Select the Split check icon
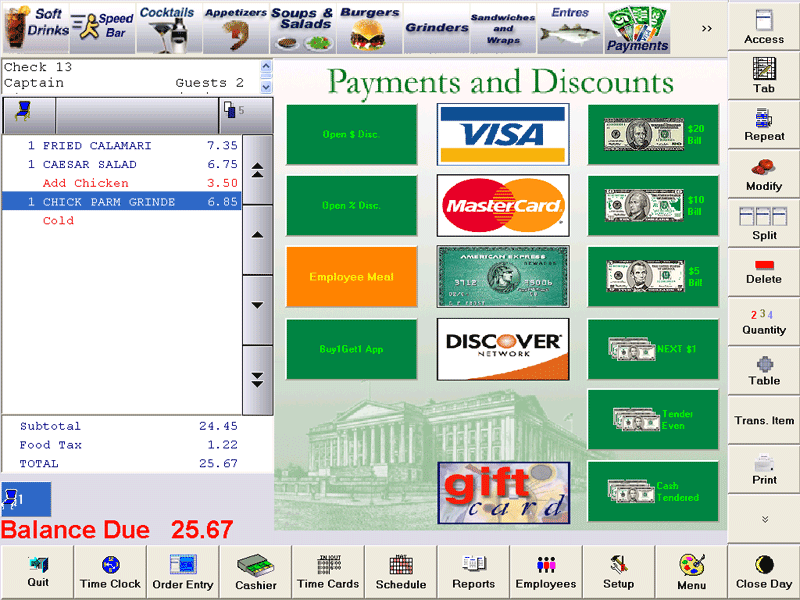The height and width of the screenshot is (600, 800). click(763, 224)
